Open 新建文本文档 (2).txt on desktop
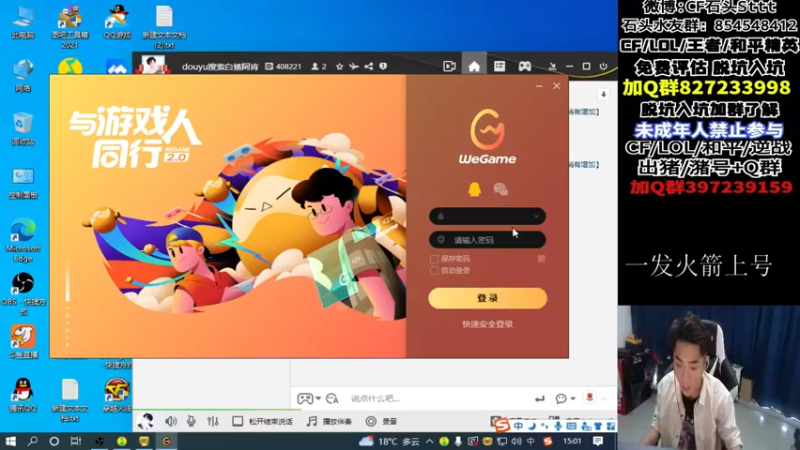The height and width of the screenshot is (450, 800). pyautogui.click(x=164, y=27)
